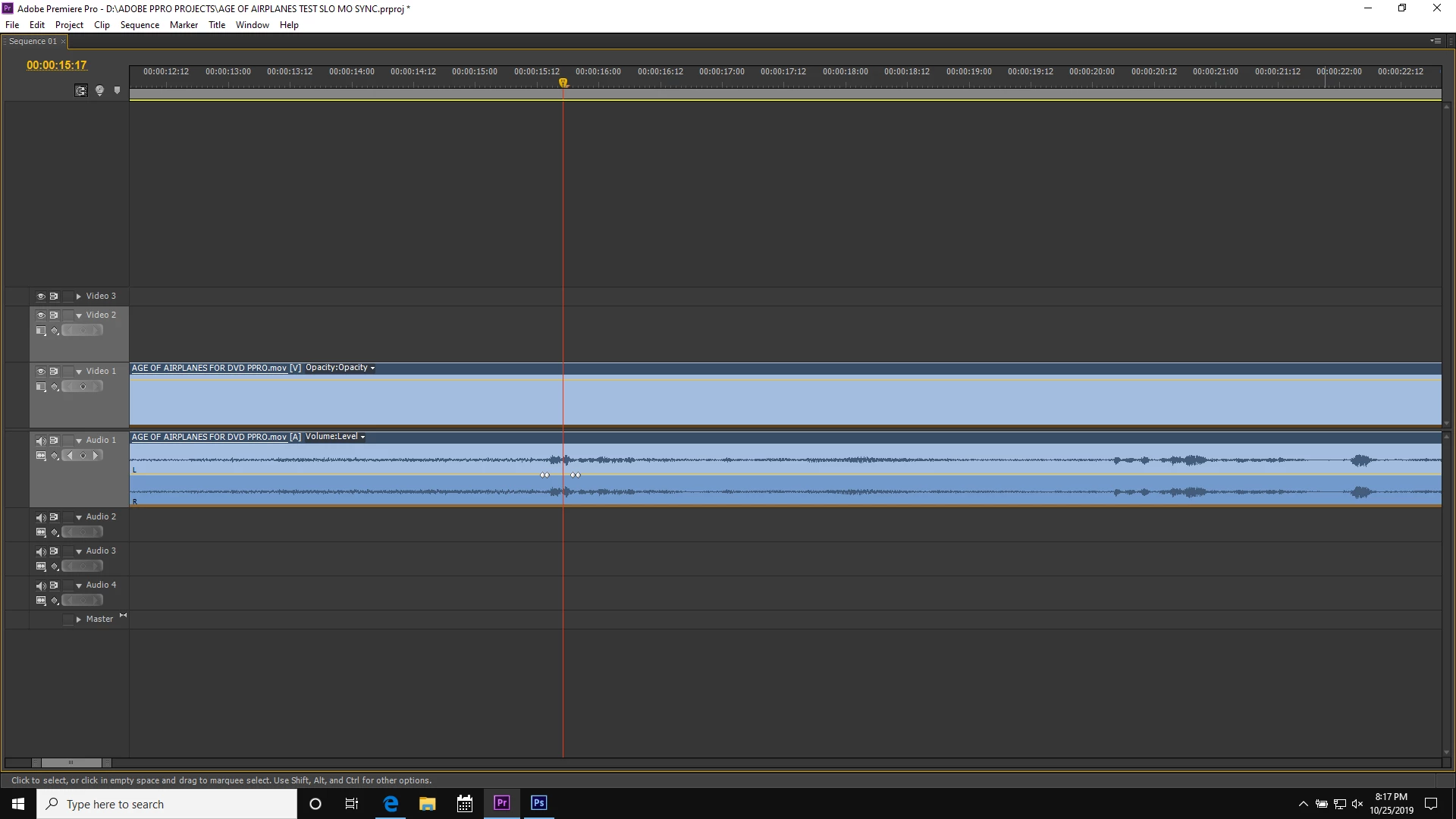
Task: Click the Set Encore Chapter Marker icon
Action: (x=99, y=91)
